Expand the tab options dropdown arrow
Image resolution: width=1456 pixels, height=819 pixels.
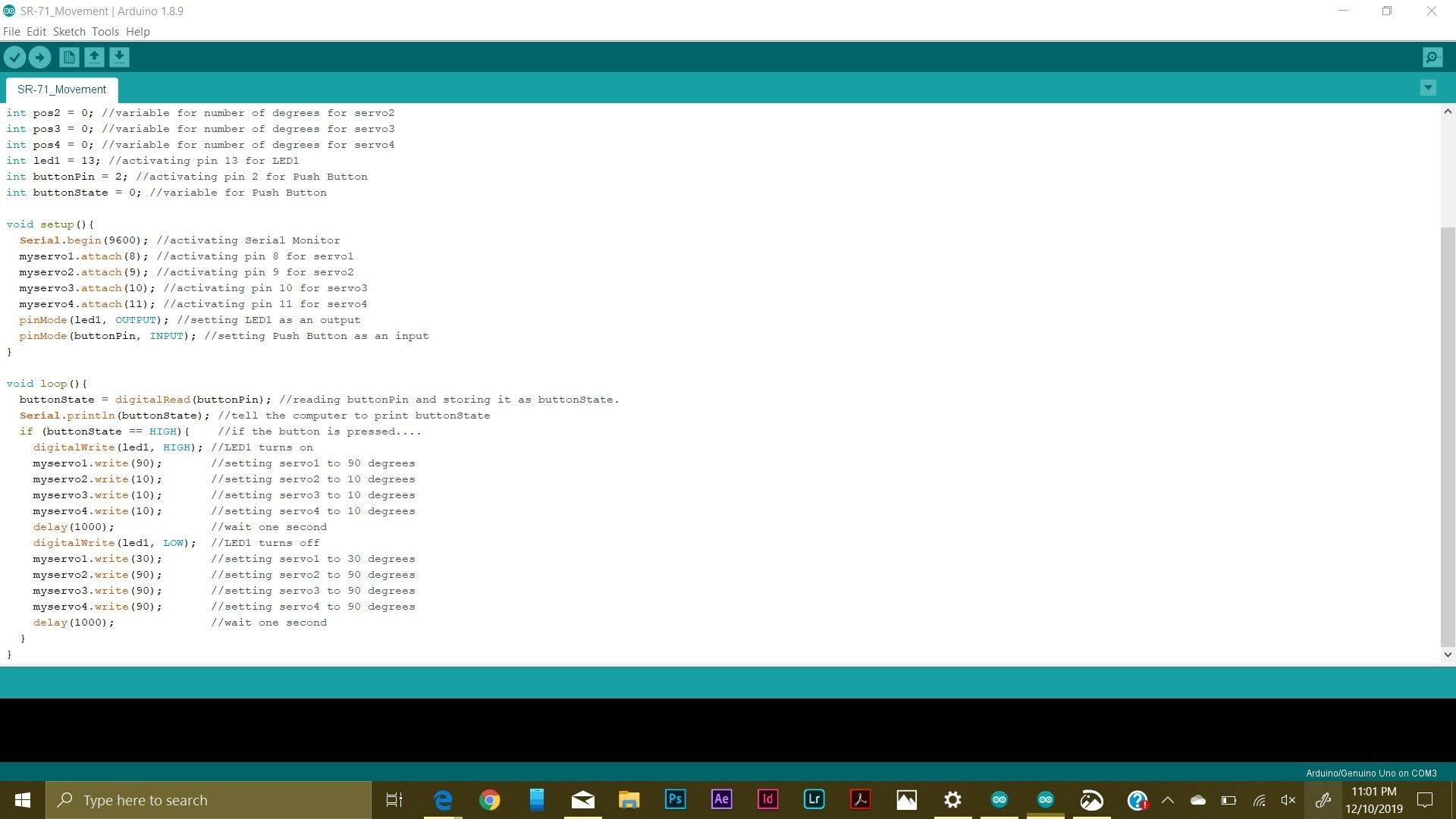coord(1427,88)
